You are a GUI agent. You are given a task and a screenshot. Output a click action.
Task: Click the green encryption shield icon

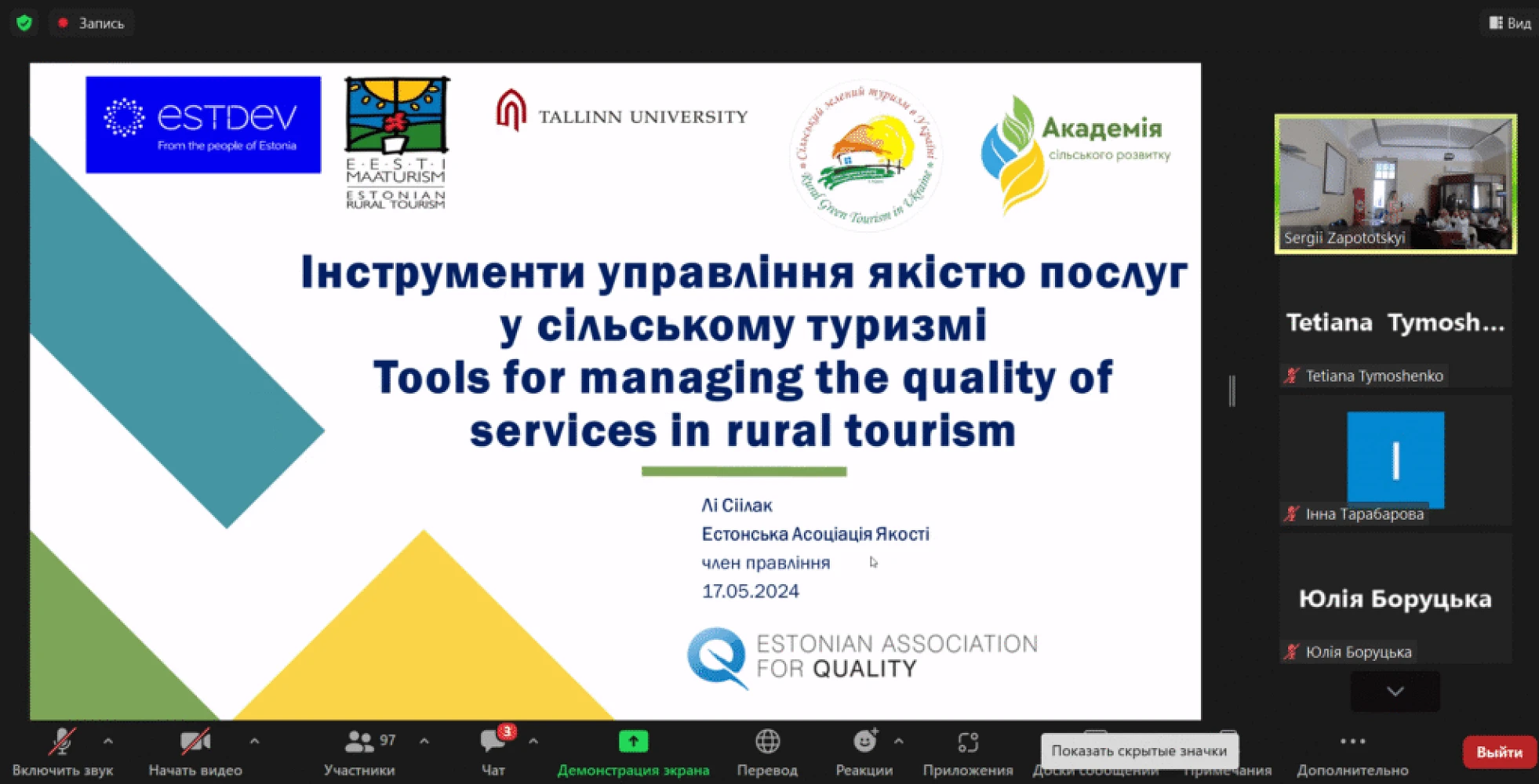pos(24,23)
